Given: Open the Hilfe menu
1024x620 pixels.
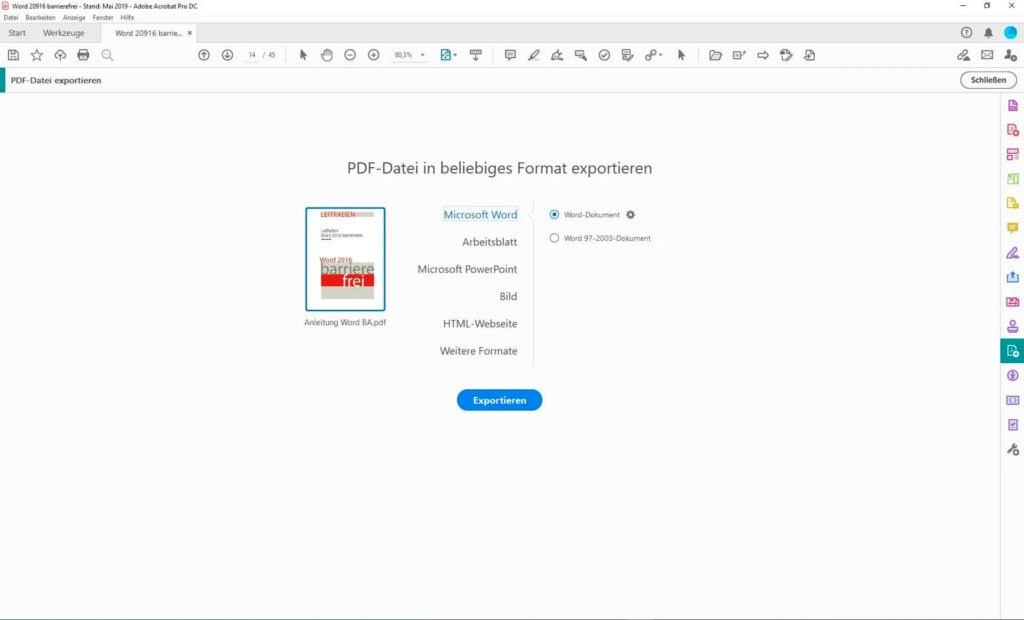Looking at the screenshot, I should [x=127, y=18].
